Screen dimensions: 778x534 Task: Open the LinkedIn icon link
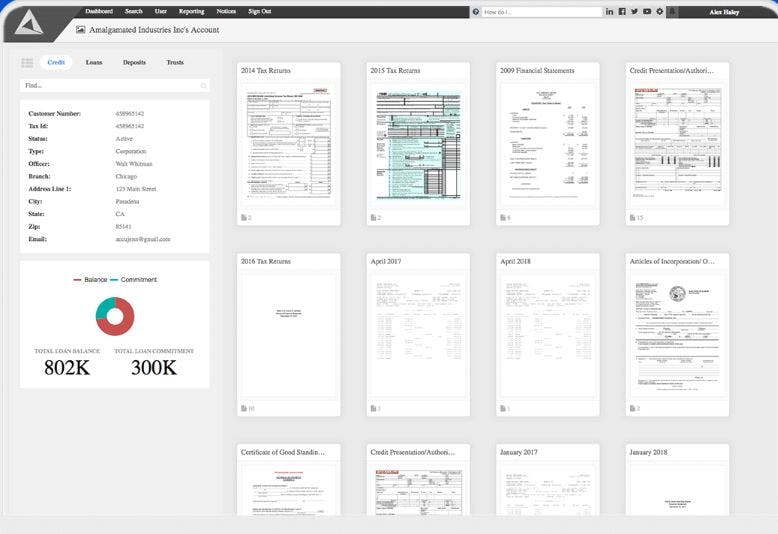tap(609, 11)
